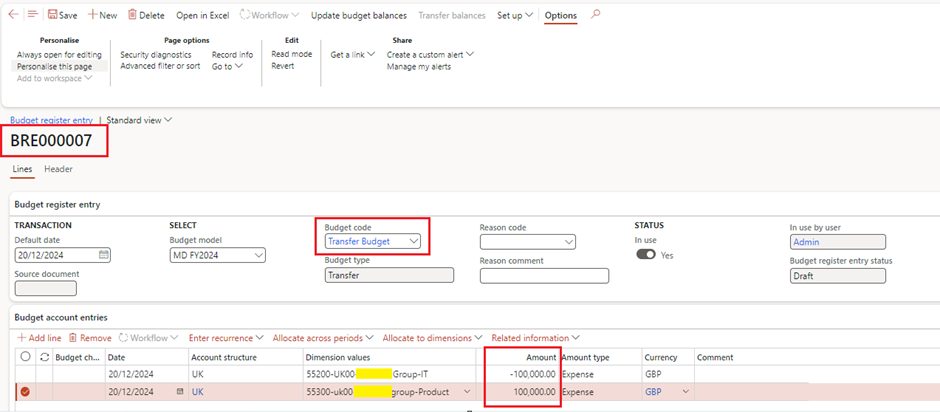Open the grid Workflow dropdown
The height and width of the screenshot is (412, 940).
[149, 338]
